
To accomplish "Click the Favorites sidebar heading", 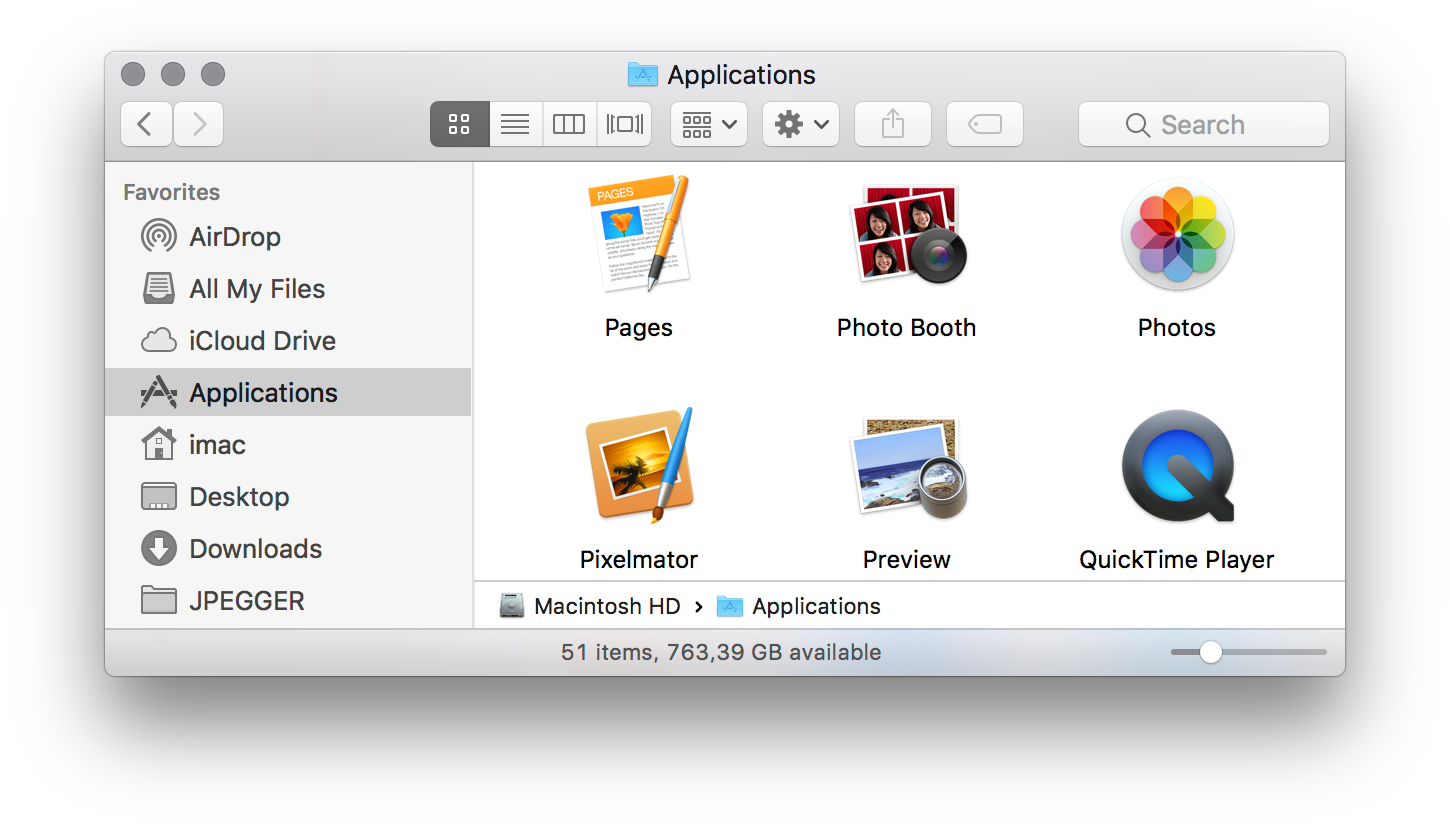I will (172, 192).
